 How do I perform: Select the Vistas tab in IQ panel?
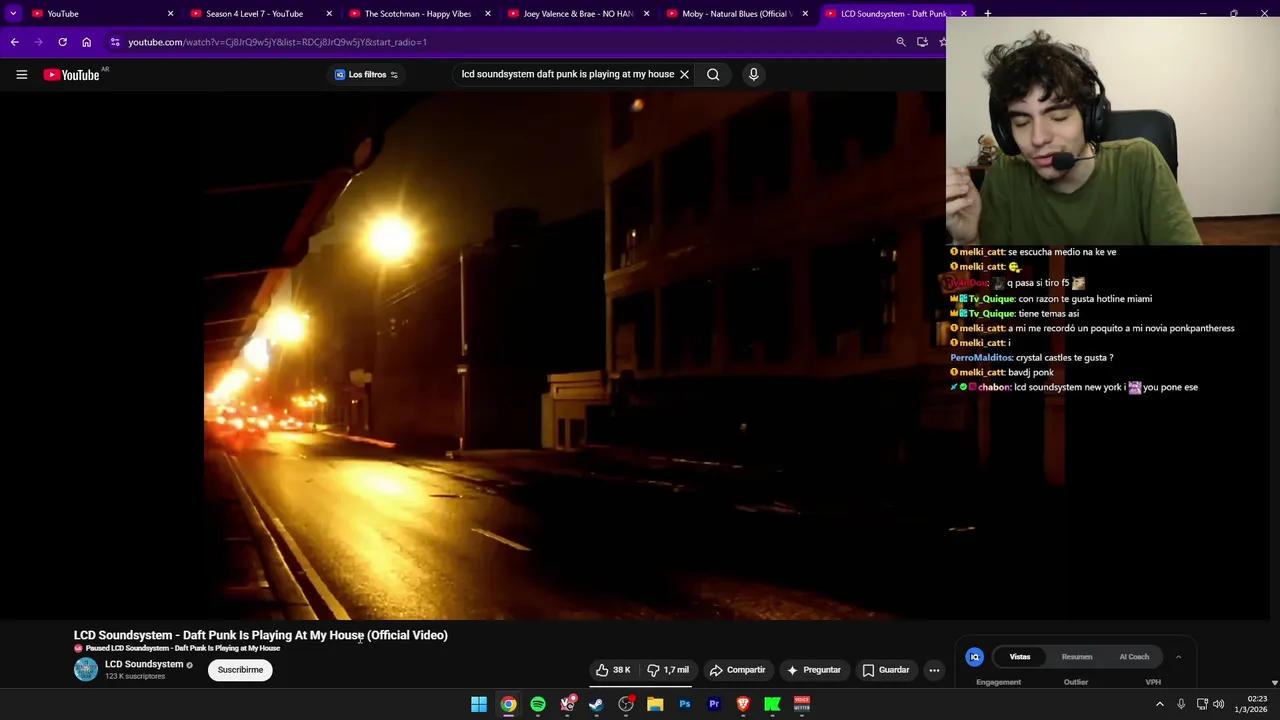[x=1020, y=657]
